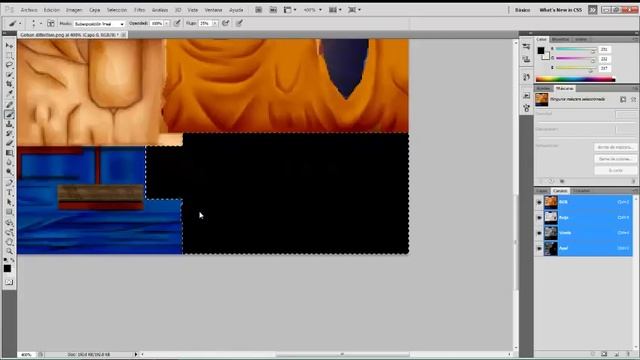Click the Borde de máscara button
Viewport: 640px width, 360px height.
[x=615, y=147]
